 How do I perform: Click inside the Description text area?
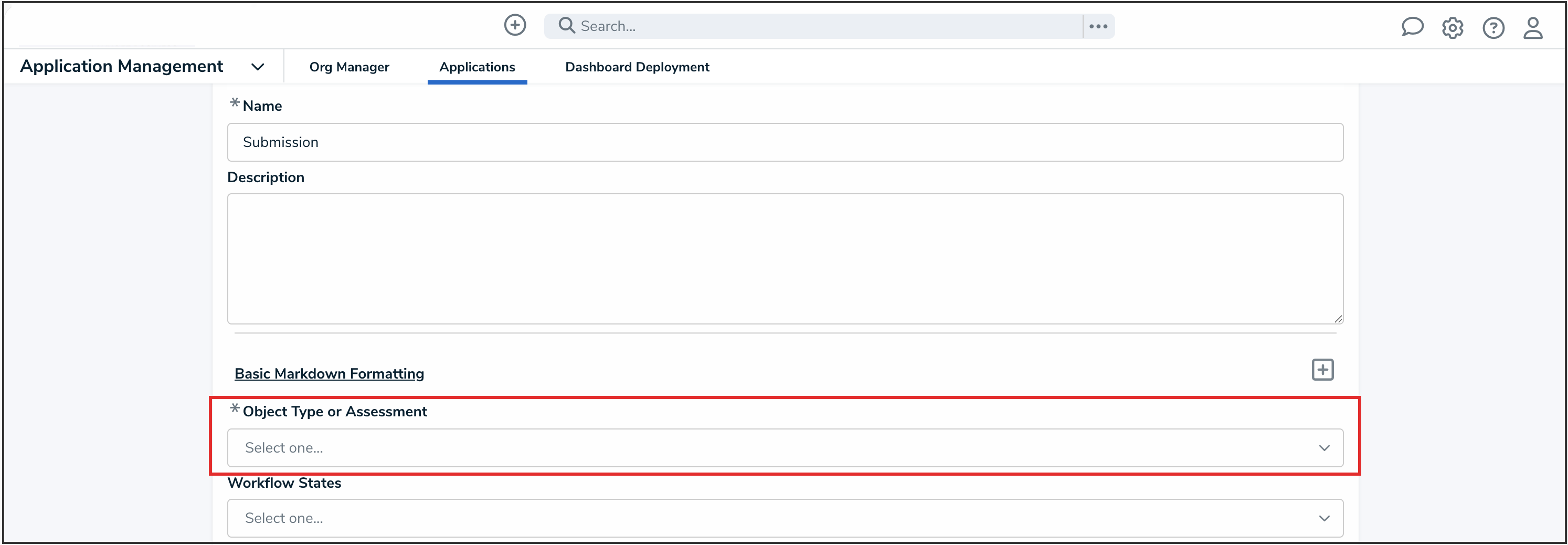[x=785, y=259]
